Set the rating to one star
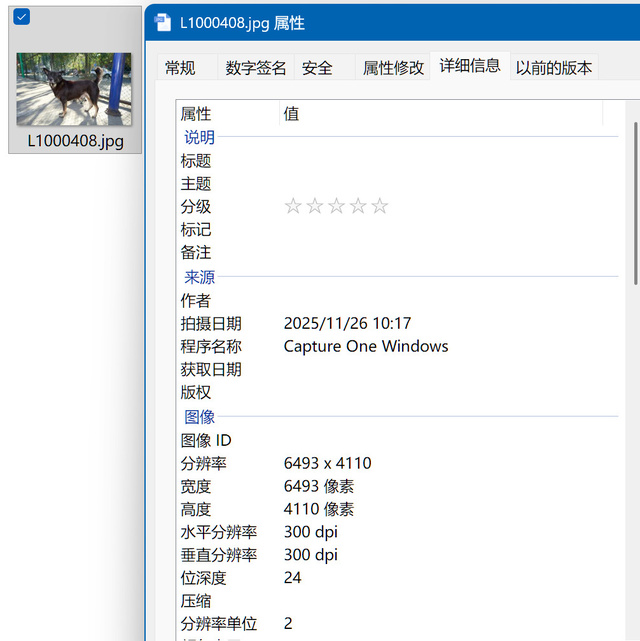This screenshot has height=641, width=640. coord(293,207)
